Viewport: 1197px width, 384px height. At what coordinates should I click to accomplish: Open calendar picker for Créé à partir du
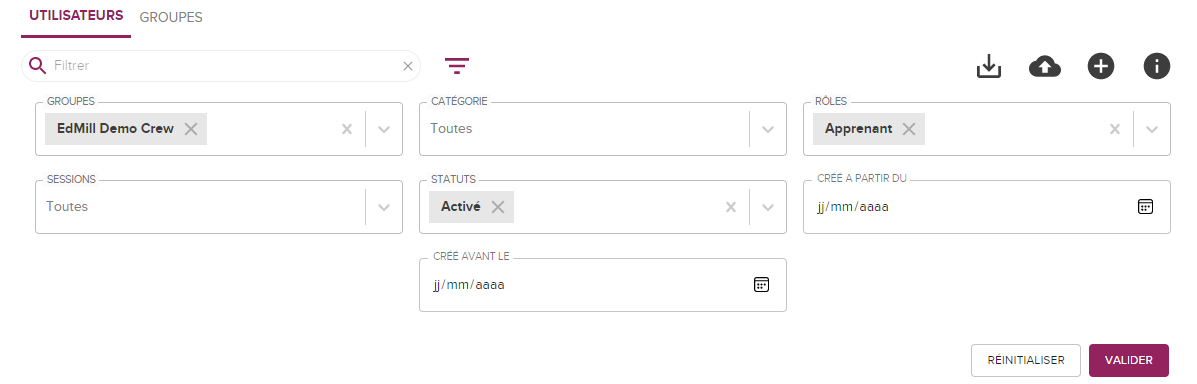pos(1145,207)
